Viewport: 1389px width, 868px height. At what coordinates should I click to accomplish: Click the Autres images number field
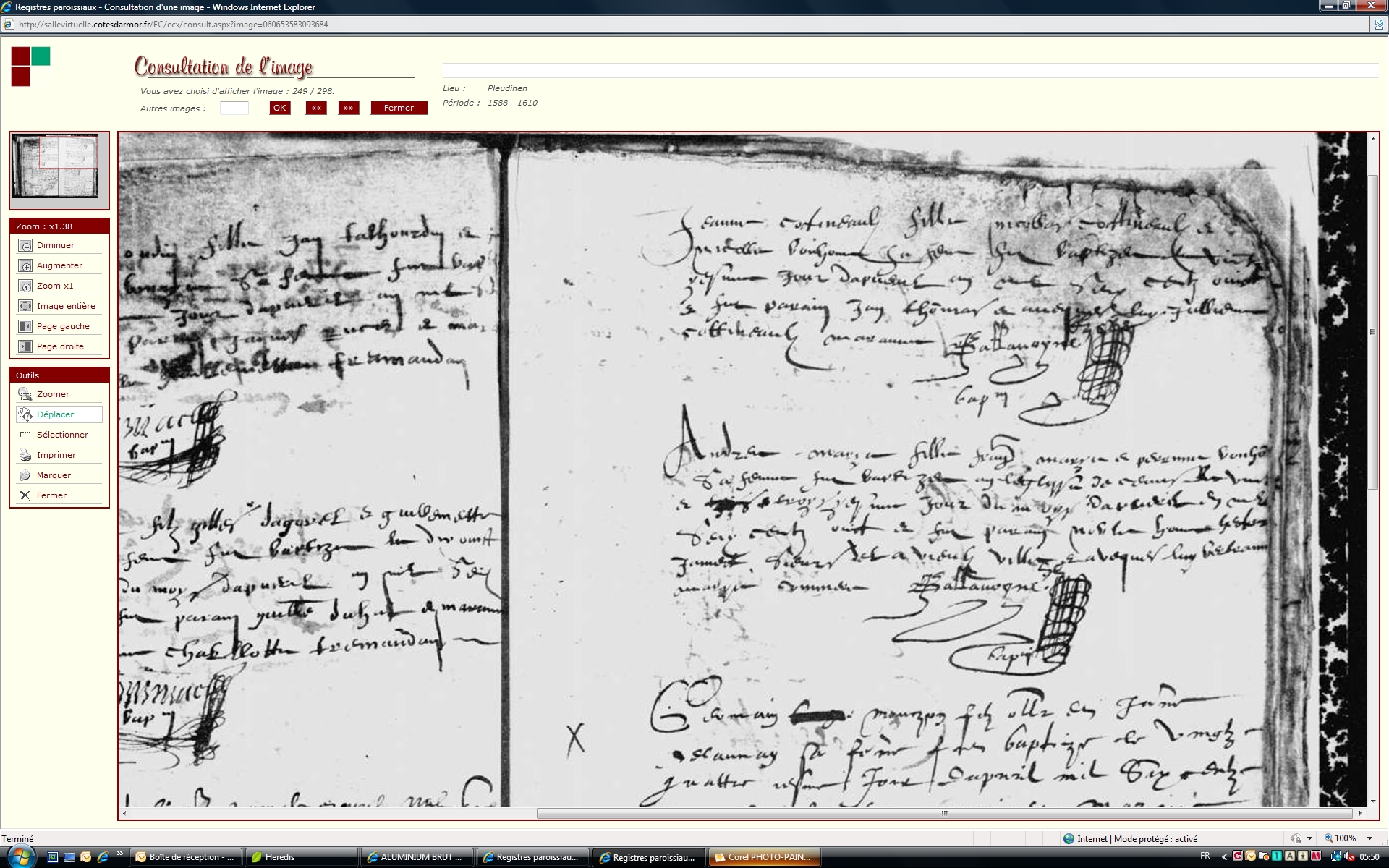tap(234, 109)
